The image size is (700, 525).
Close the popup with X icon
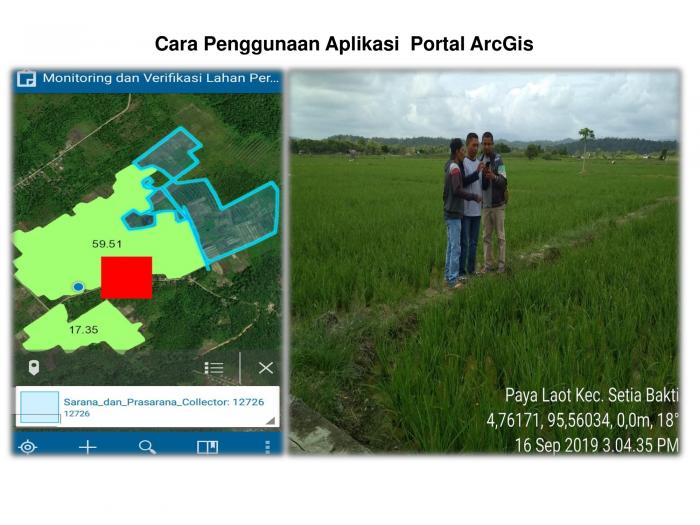(266, 368)
